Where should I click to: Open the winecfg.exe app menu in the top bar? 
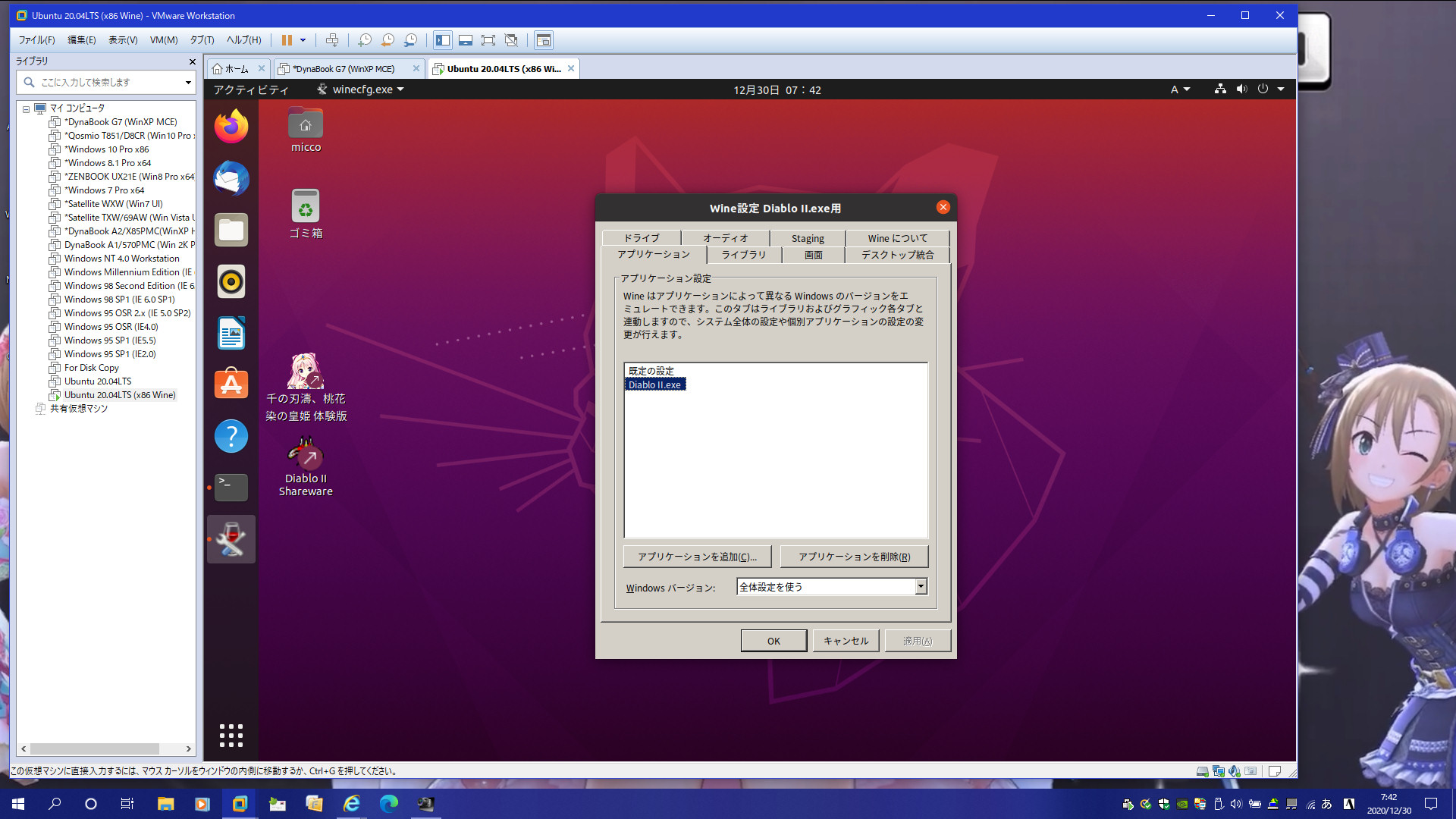[x=361, y=89]
